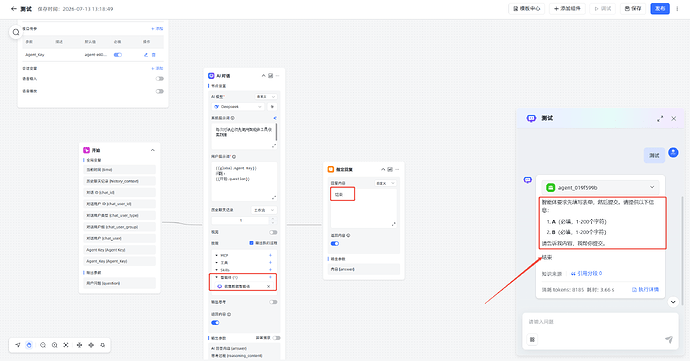Open 执行详情 link in the chat reply
Screen dimensions: 690x361
point(646,289)
